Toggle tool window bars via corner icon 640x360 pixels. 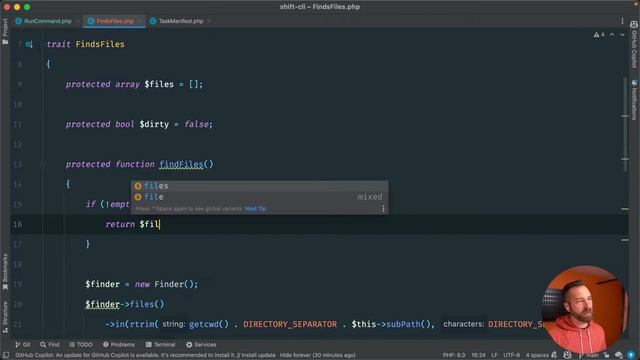point(6,355)
